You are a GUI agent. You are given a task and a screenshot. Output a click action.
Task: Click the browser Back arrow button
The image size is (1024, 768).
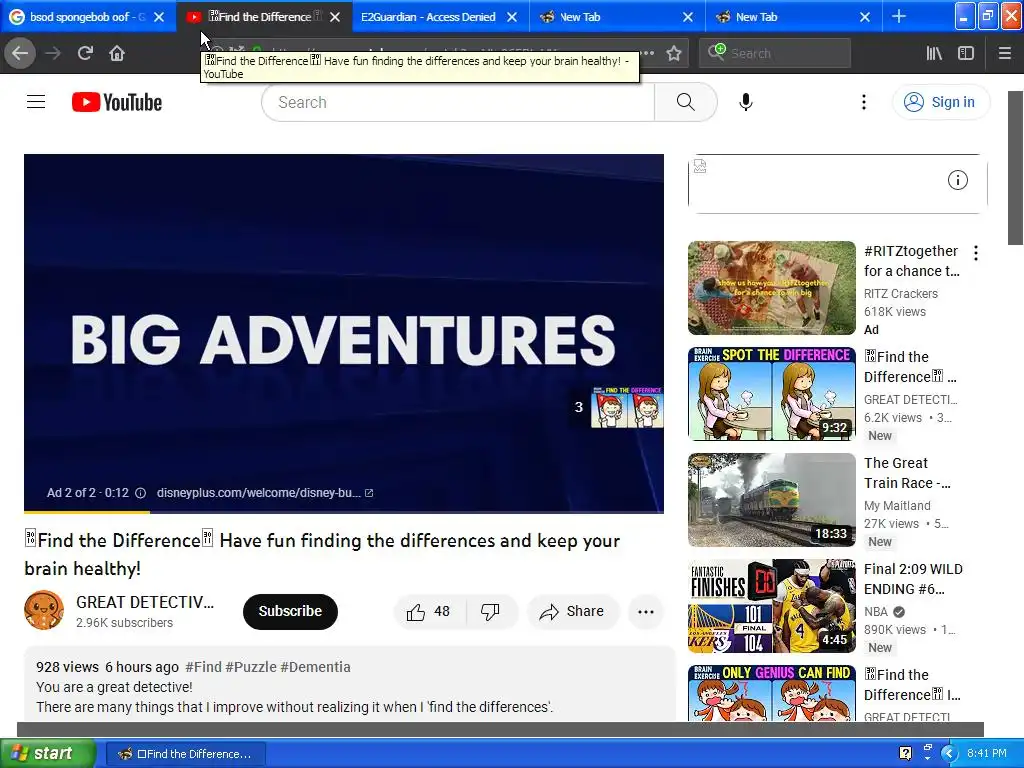point(20,53)
